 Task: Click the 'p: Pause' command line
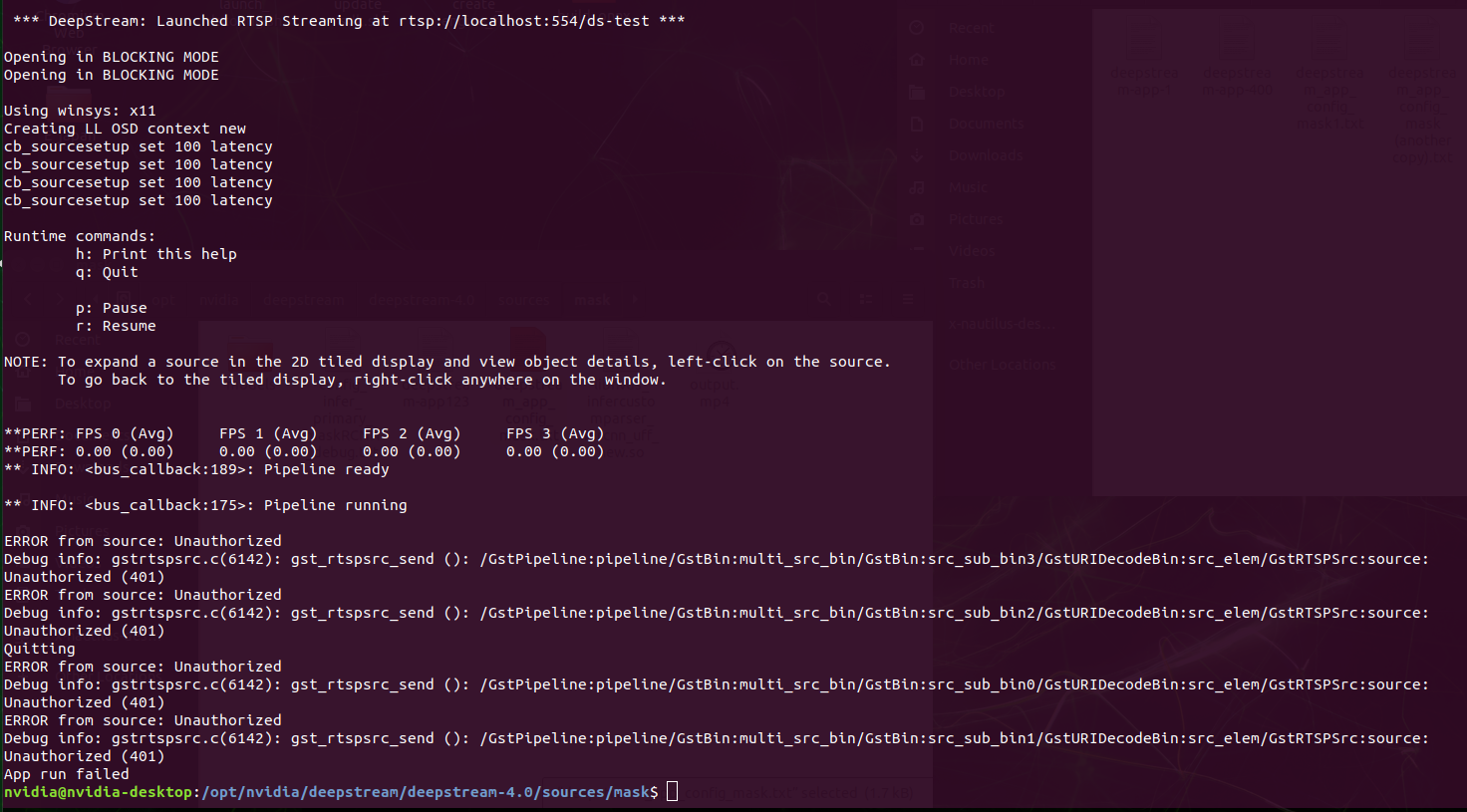pyautogui.click(x=112, y=308)
